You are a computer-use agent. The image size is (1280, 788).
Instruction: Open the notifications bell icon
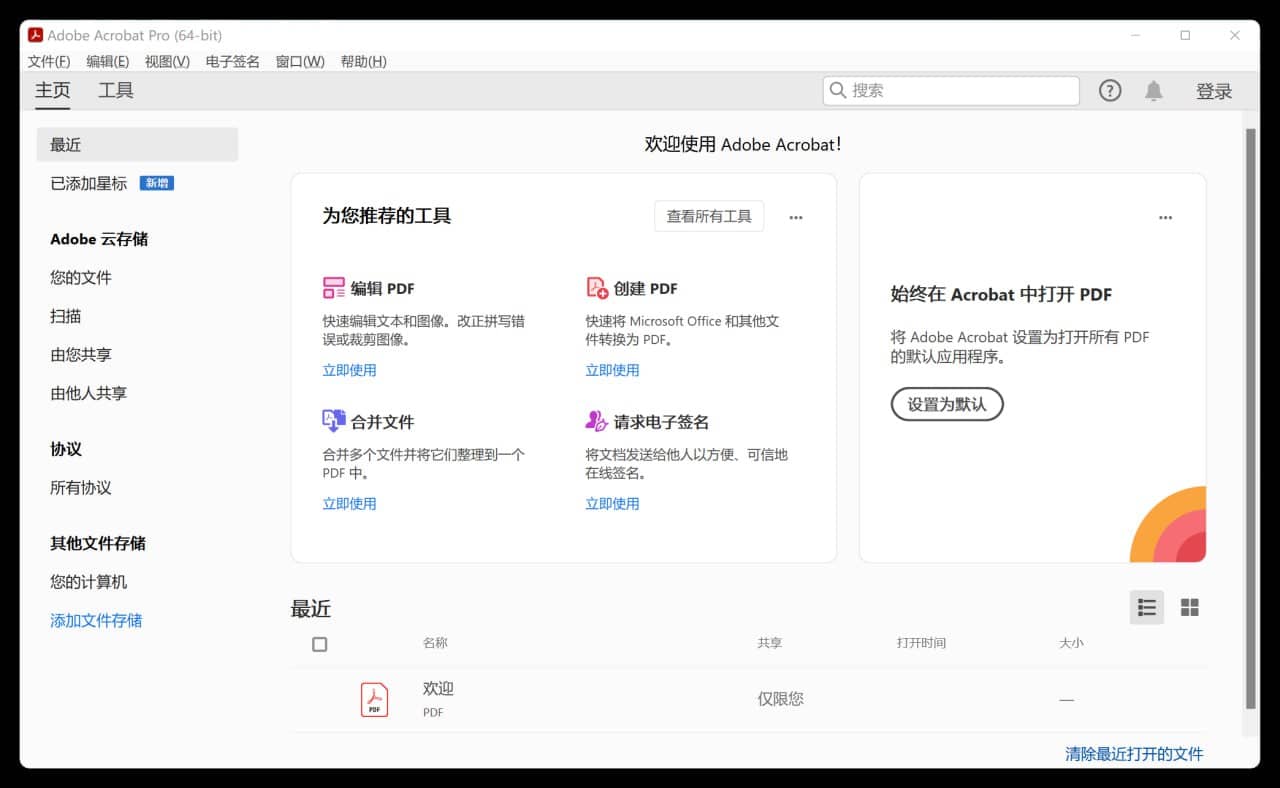(x=1154, y=91)
